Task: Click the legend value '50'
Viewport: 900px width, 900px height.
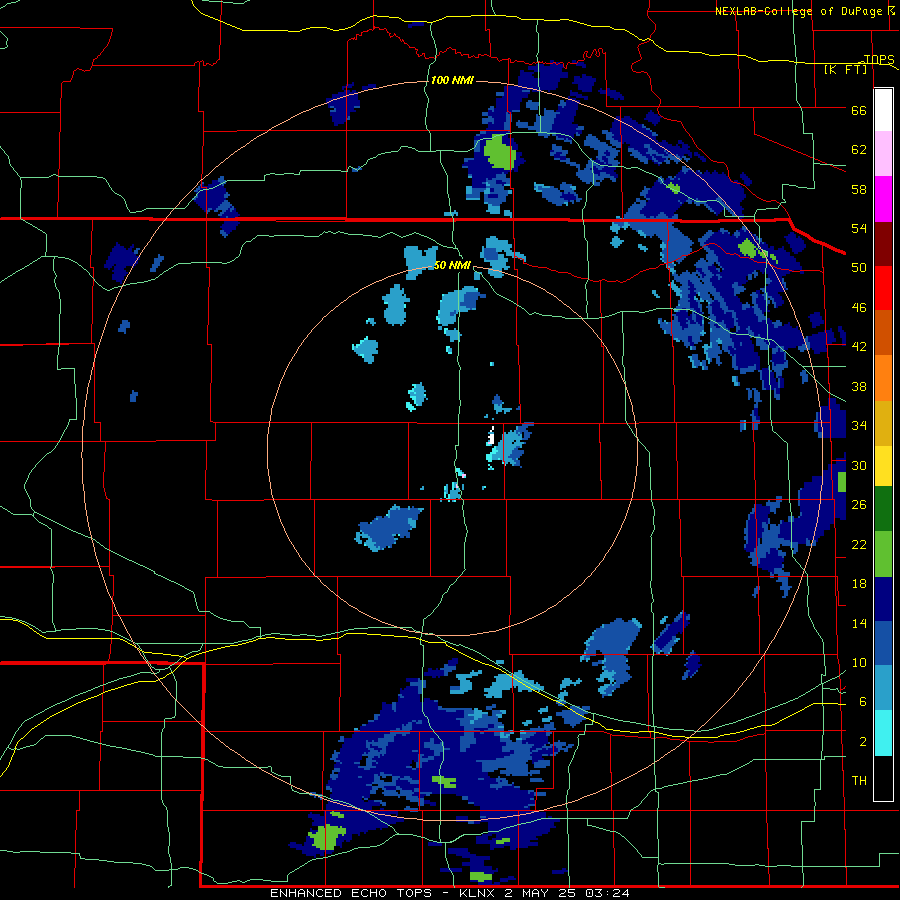Action: (x=859, y=268)
